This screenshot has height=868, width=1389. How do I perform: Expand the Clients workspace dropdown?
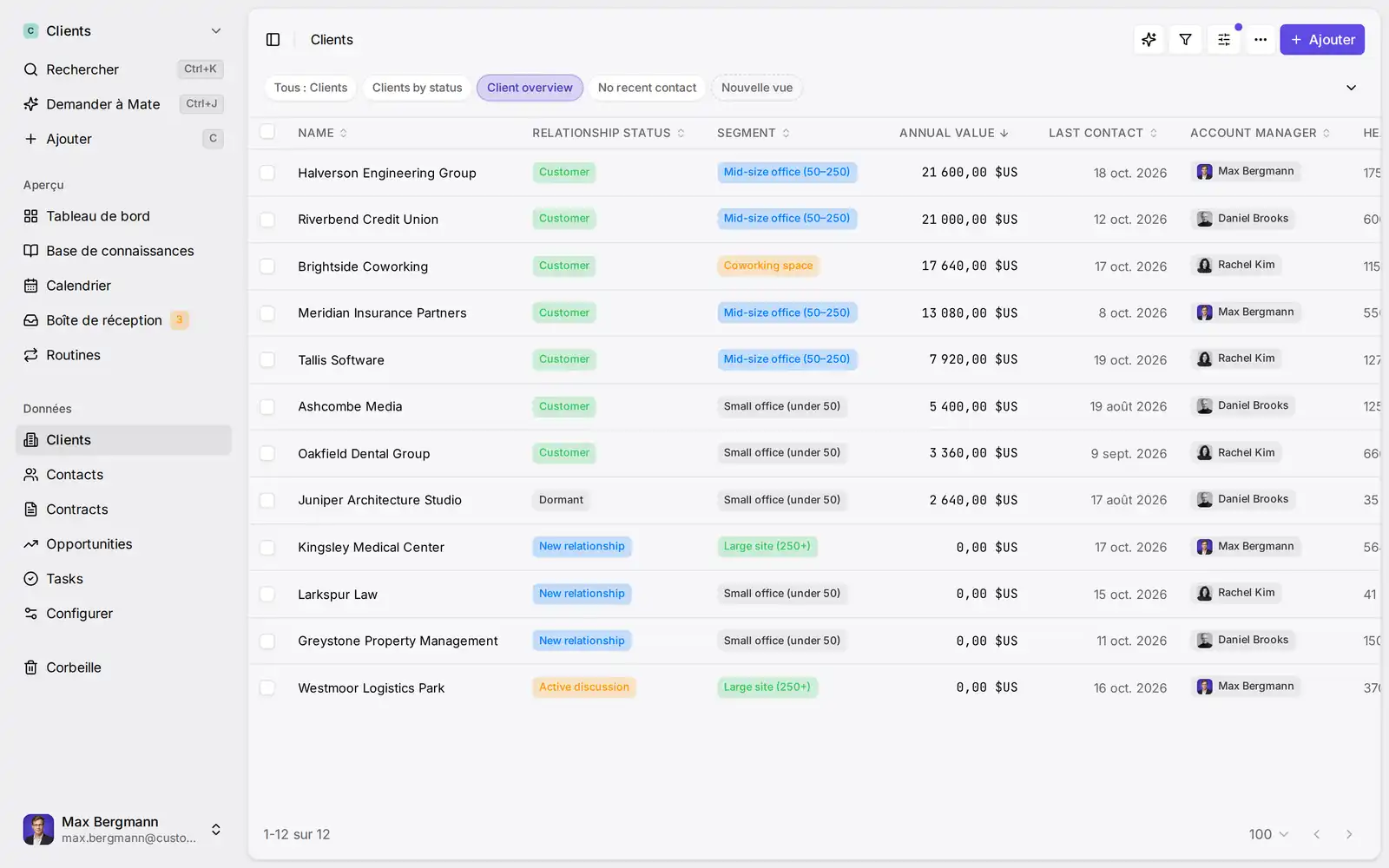coord(216,31)
